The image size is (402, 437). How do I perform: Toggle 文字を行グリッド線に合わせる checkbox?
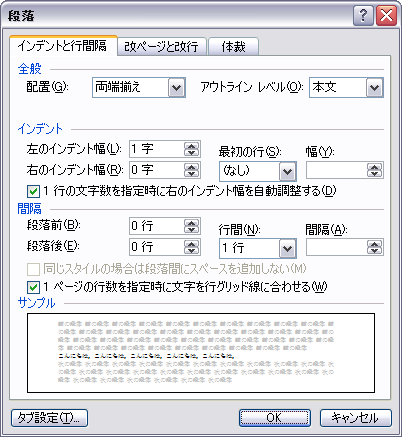point(33,287)
